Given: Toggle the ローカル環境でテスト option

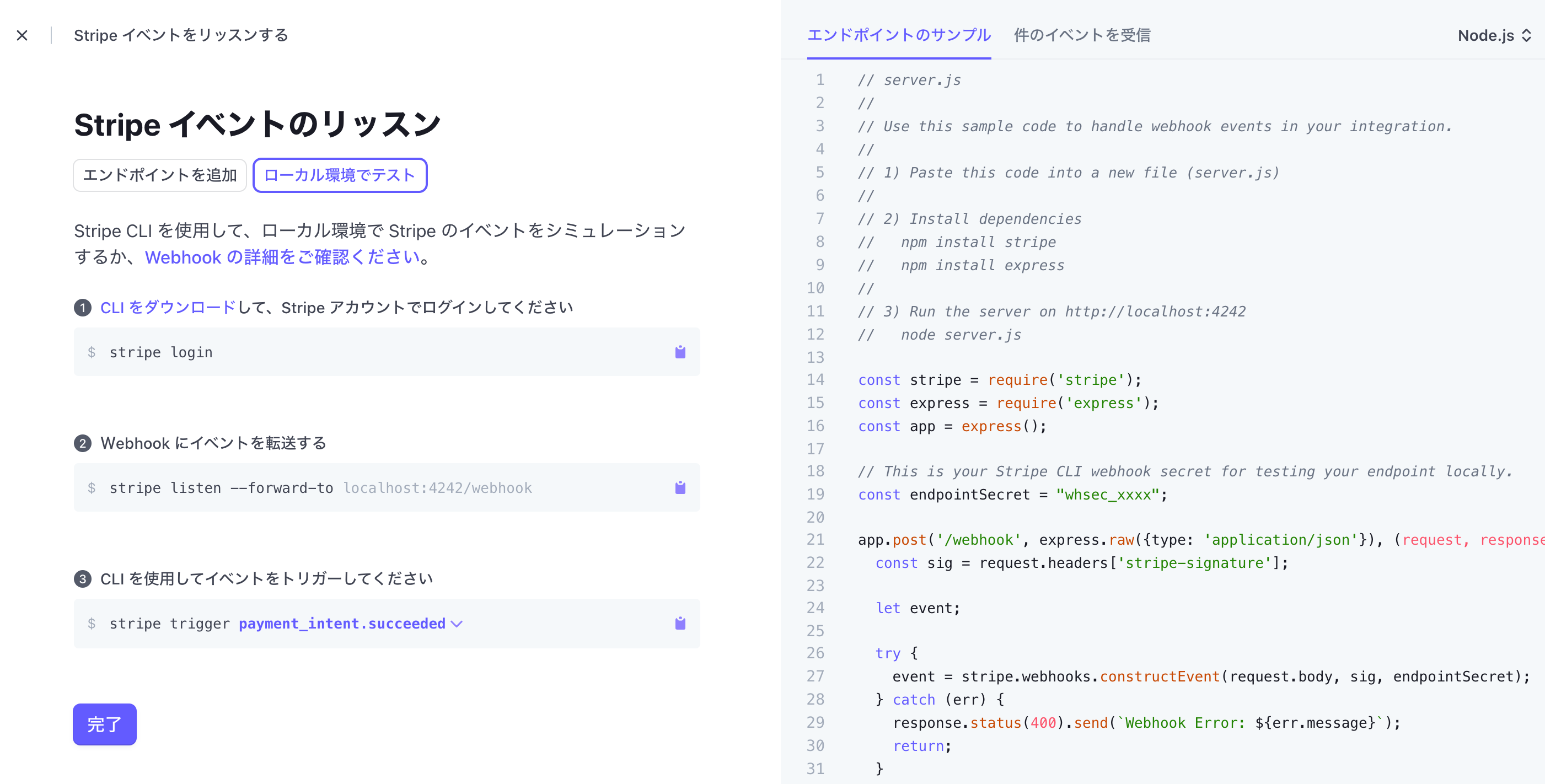Looking at the screenshot, I should [x=340, y=175].
